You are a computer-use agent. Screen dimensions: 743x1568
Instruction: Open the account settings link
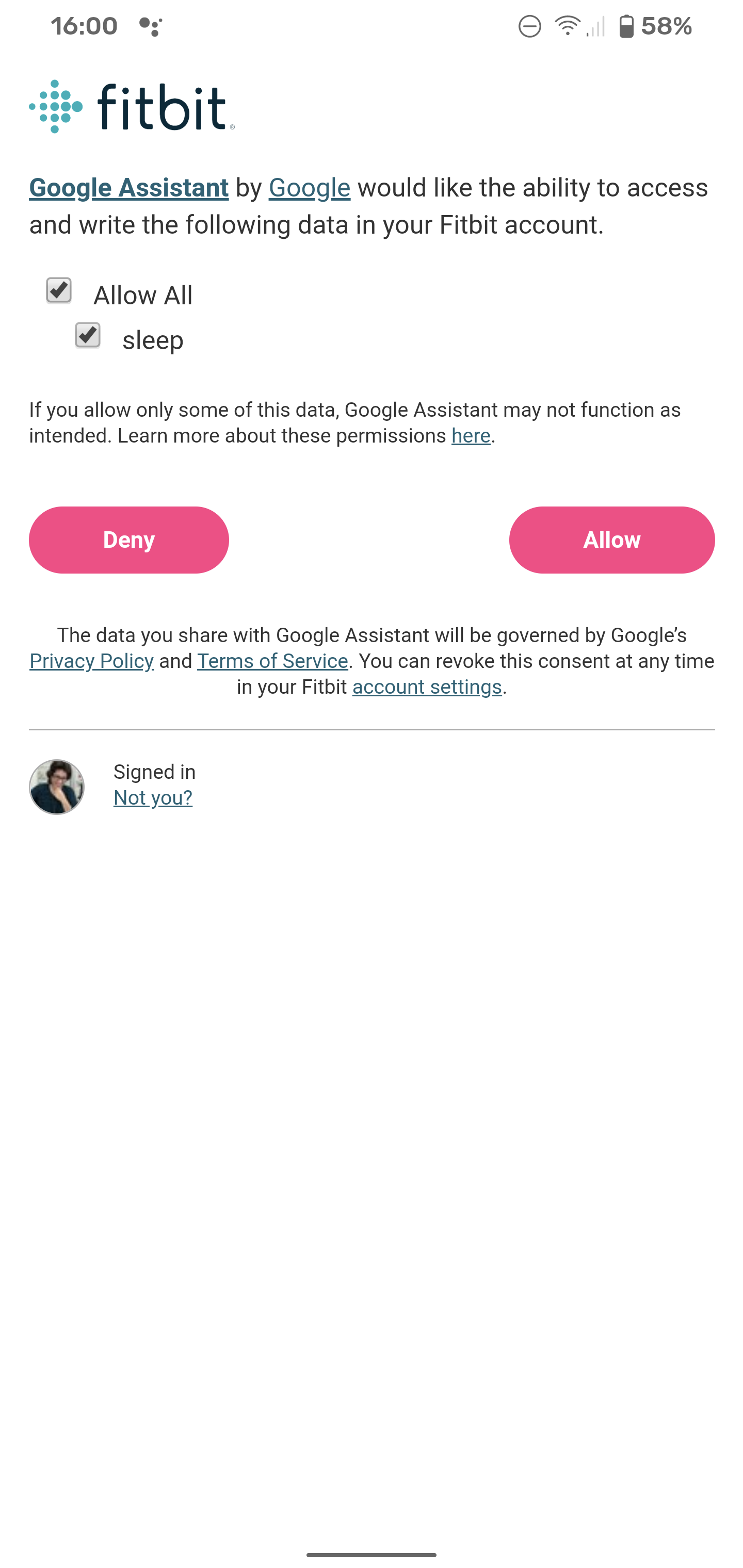coord(427,686)
